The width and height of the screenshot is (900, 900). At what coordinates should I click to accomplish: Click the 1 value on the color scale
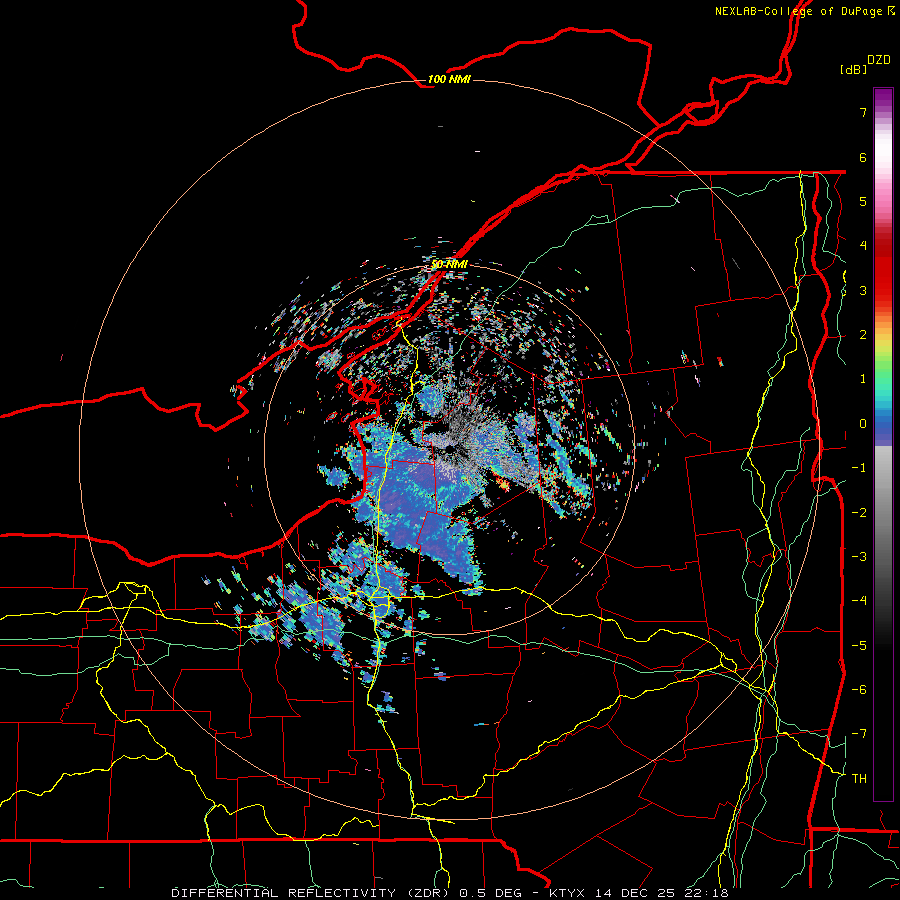tap(863, 379)
